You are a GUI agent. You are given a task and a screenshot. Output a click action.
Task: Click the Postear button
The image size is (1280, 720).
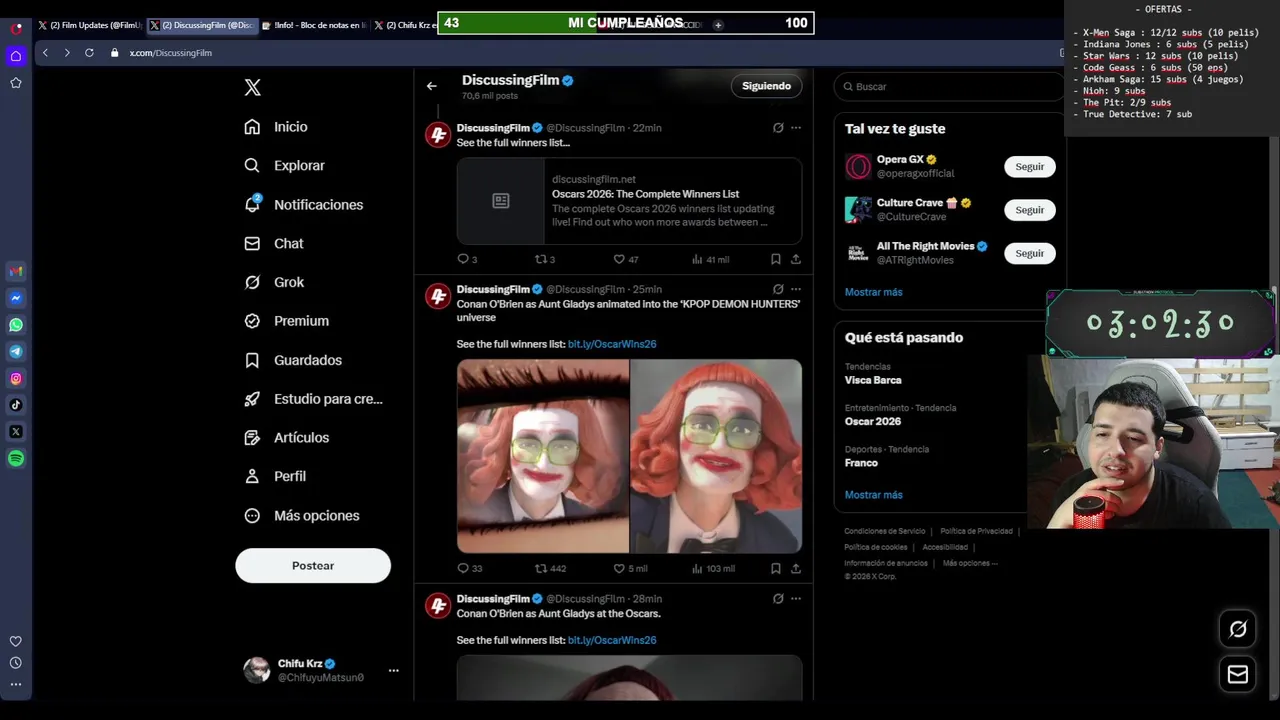click(x=313, y=565)
